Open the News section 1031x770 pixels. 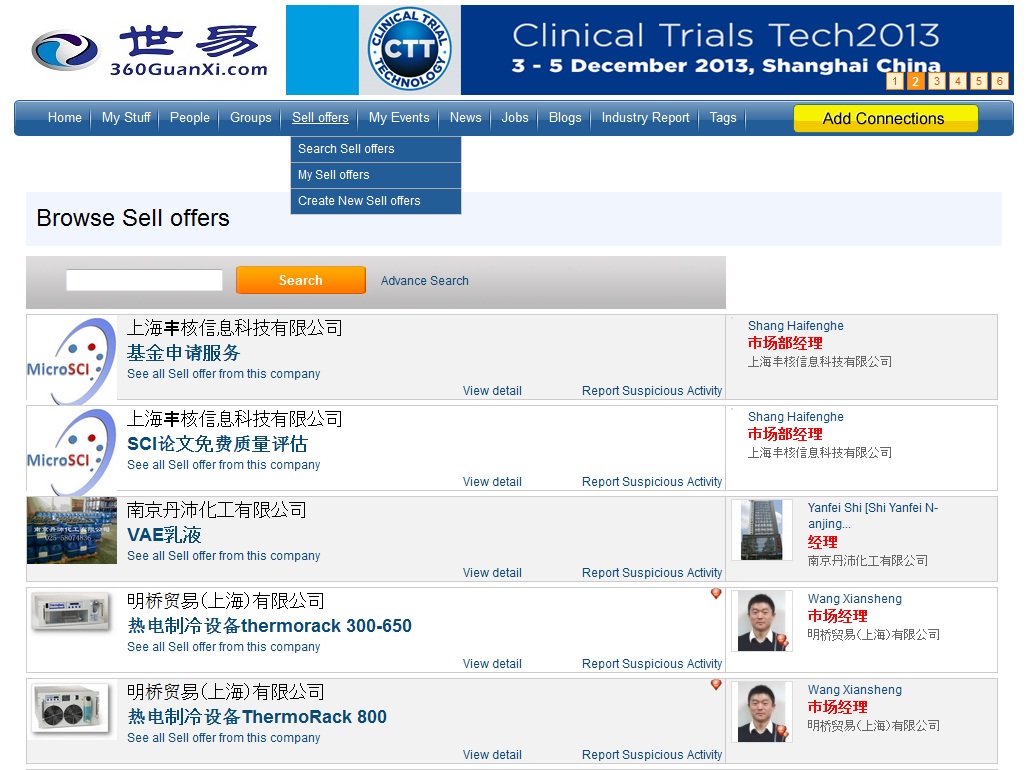(x=466, y=118)
